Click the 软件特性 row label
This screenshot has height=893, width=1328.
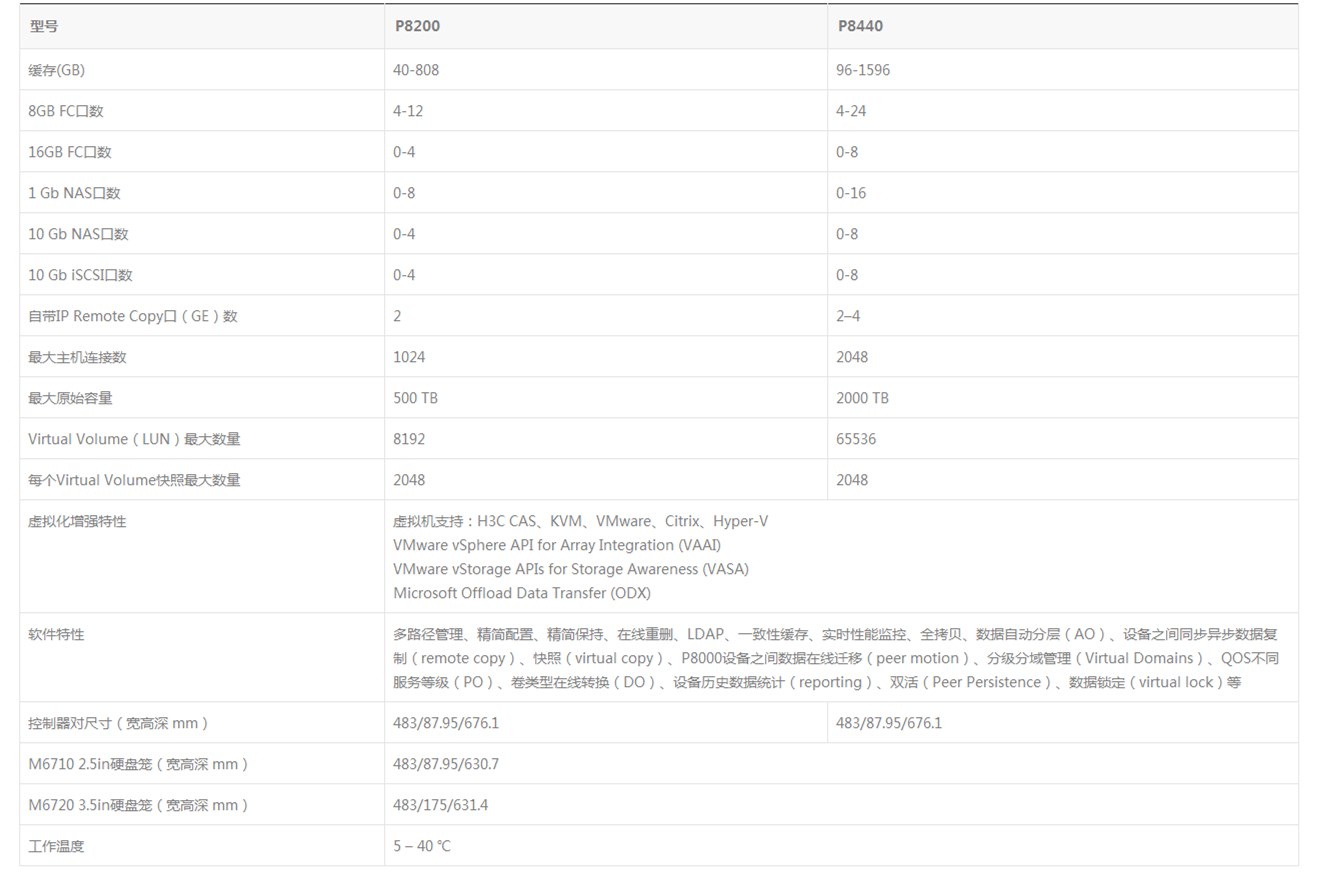[56, 634]
